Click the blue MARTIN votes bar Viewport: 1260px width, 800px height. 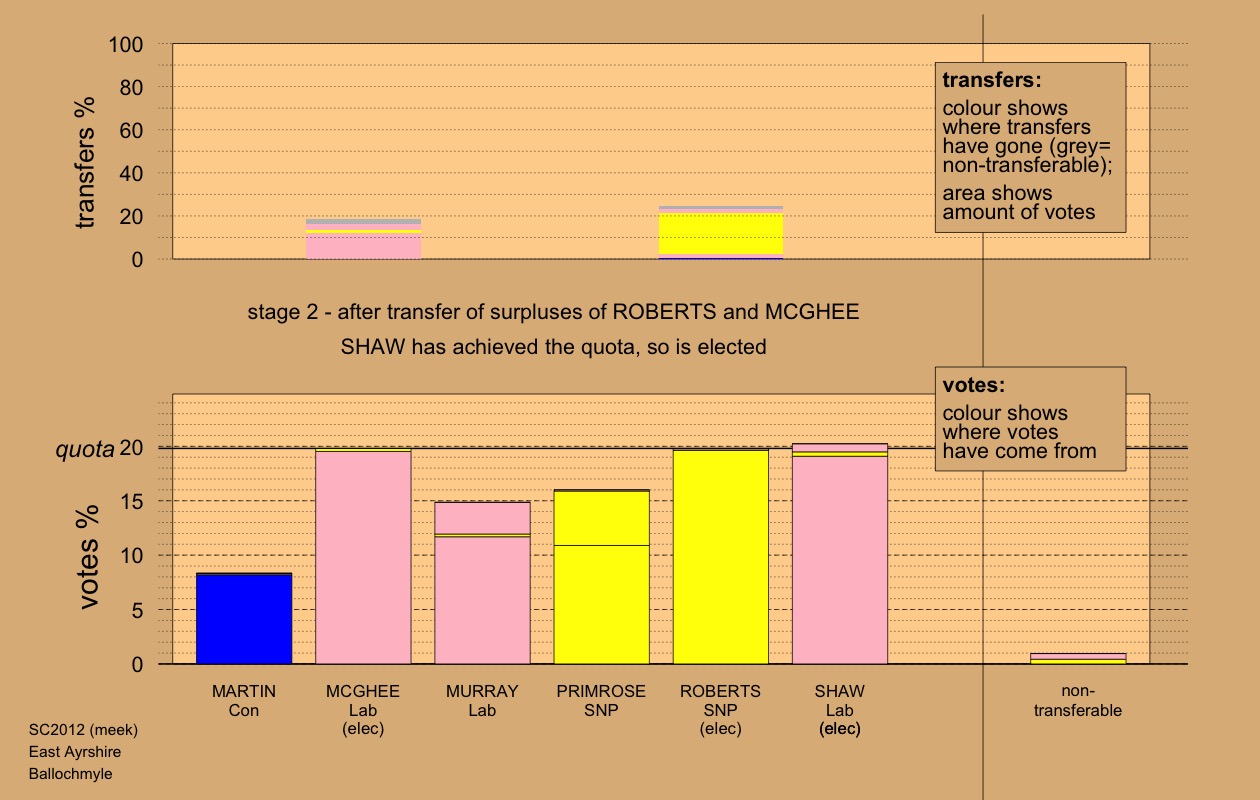coord(244,618)
